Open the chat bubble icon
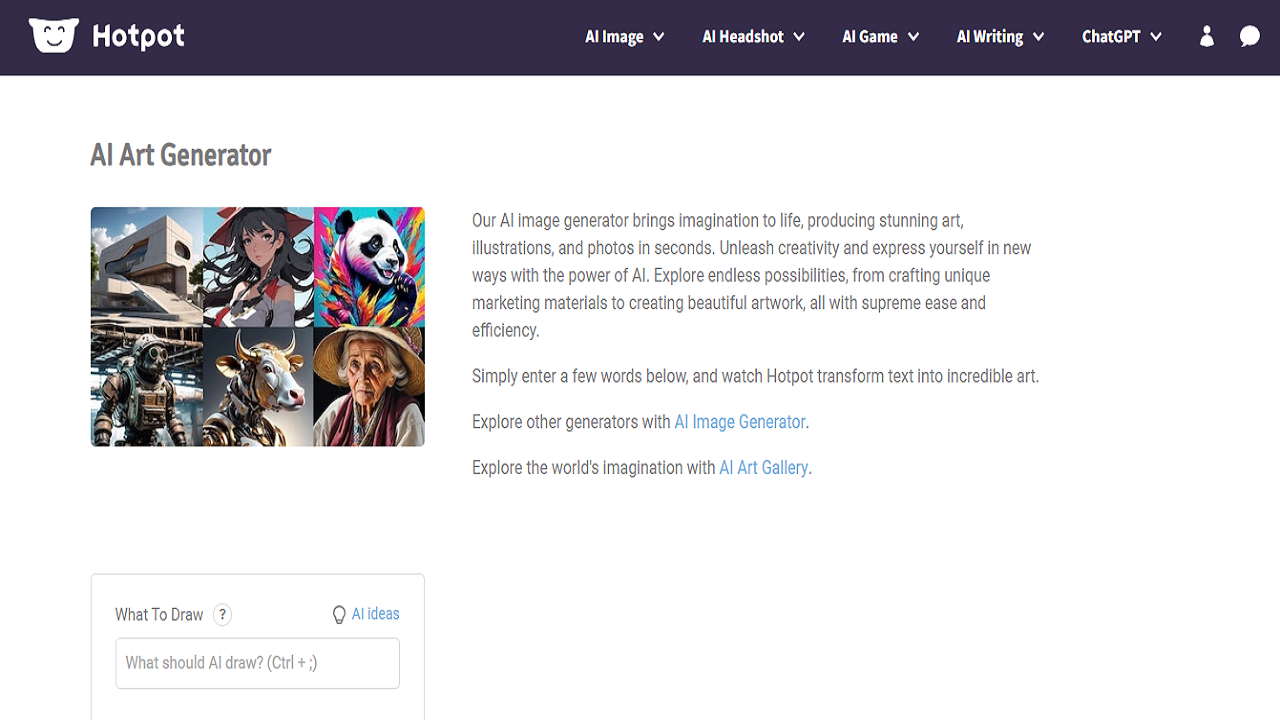The width and height of the screenshot is (1280, 720). coord(1249,37)
